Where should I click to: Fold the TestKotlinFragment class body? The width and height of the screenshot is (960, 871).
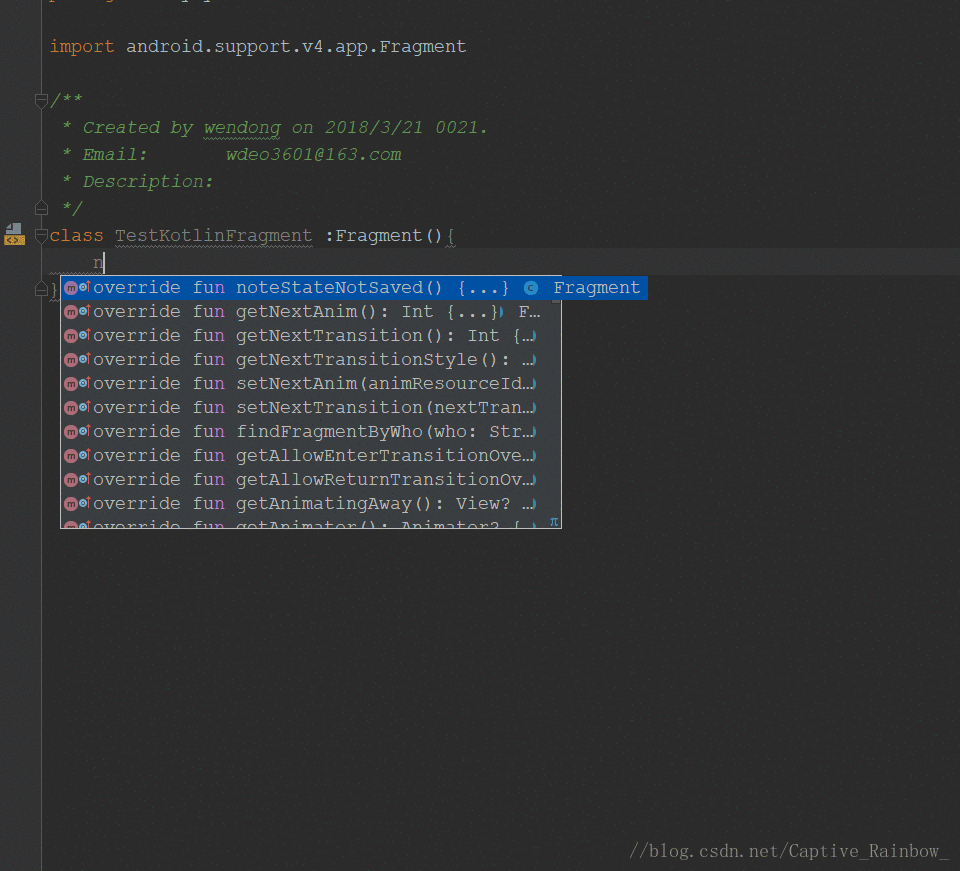(41, 236)
